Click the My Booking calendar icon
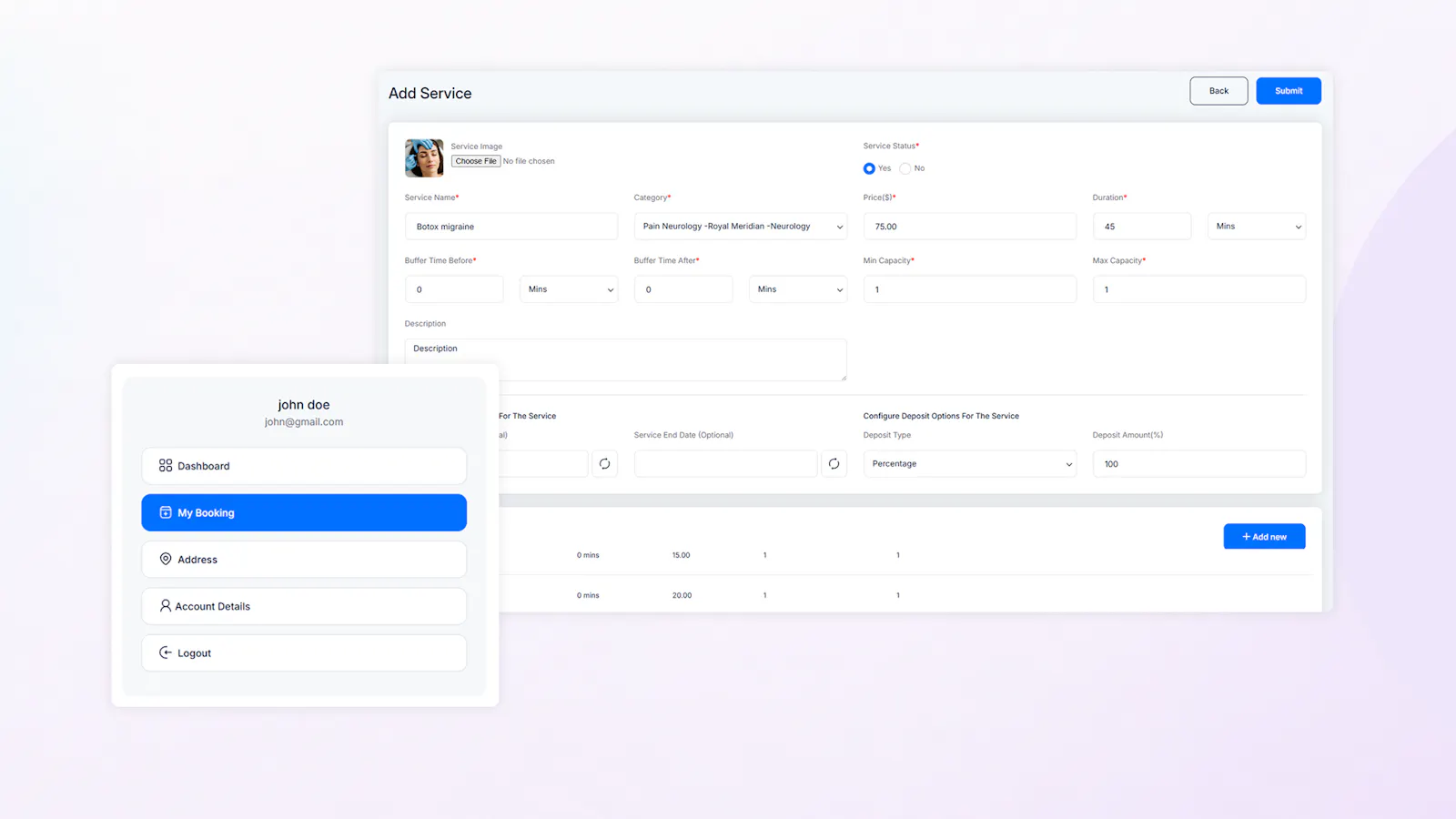 (x=166, y=512)
